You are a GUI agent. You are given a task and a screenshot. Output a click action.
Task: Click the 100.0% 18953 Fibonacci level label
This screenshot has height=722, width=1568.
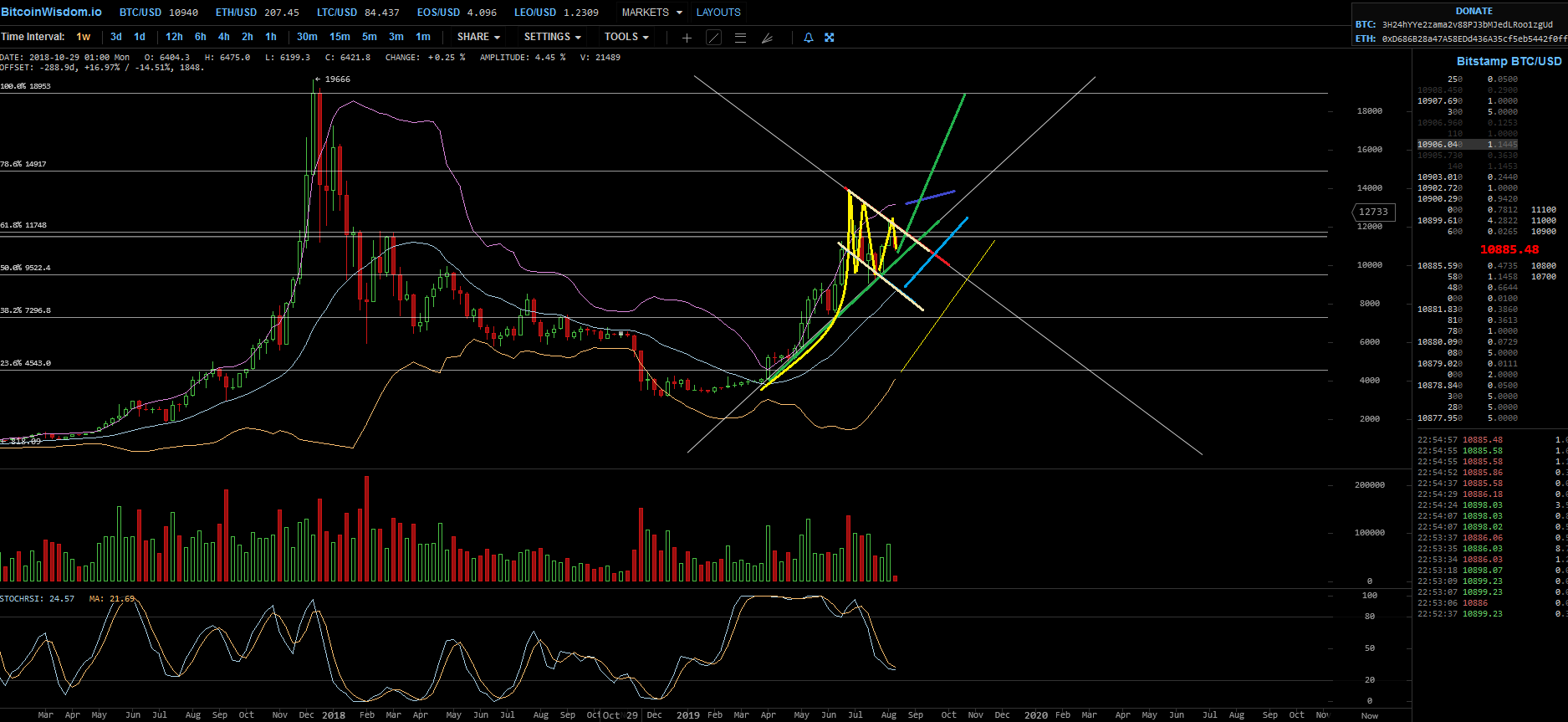pyautogui.click(x=25, y=86)
